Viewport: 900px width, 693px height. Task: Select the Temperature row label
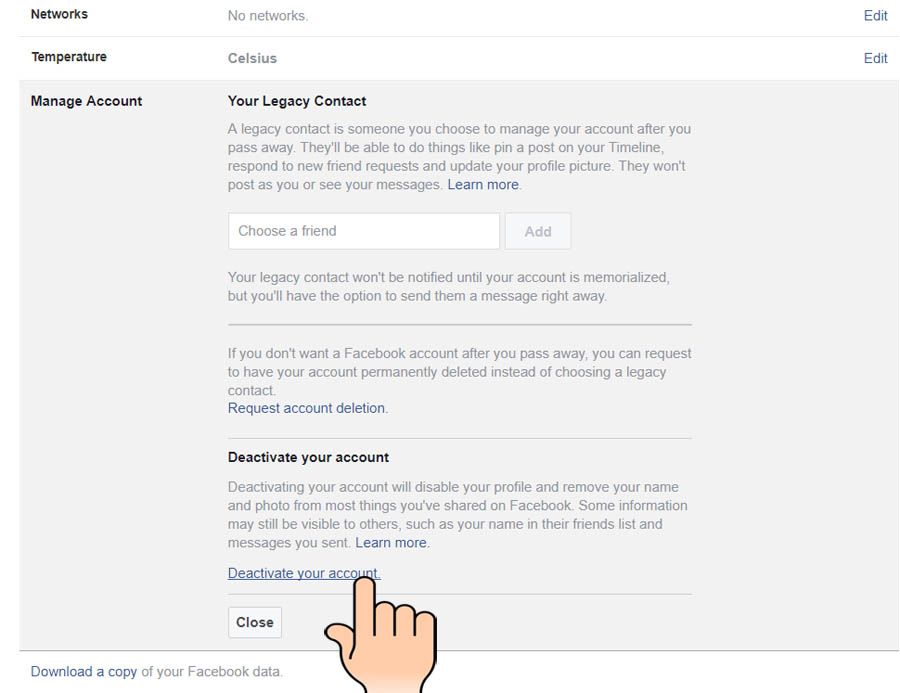[x=69, y=57]
